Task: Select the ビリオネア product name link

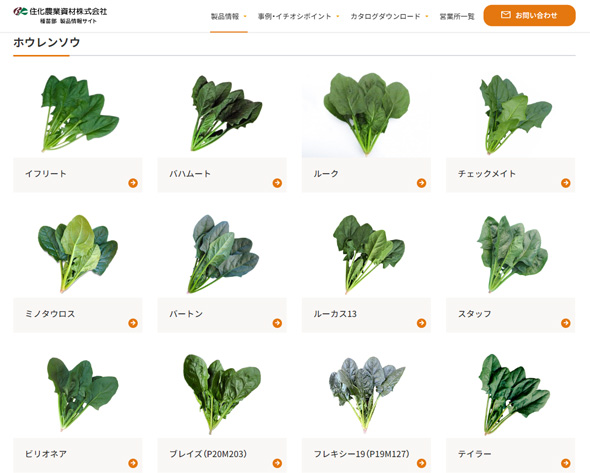Action: pyautogui.click(x=46, y=454)
